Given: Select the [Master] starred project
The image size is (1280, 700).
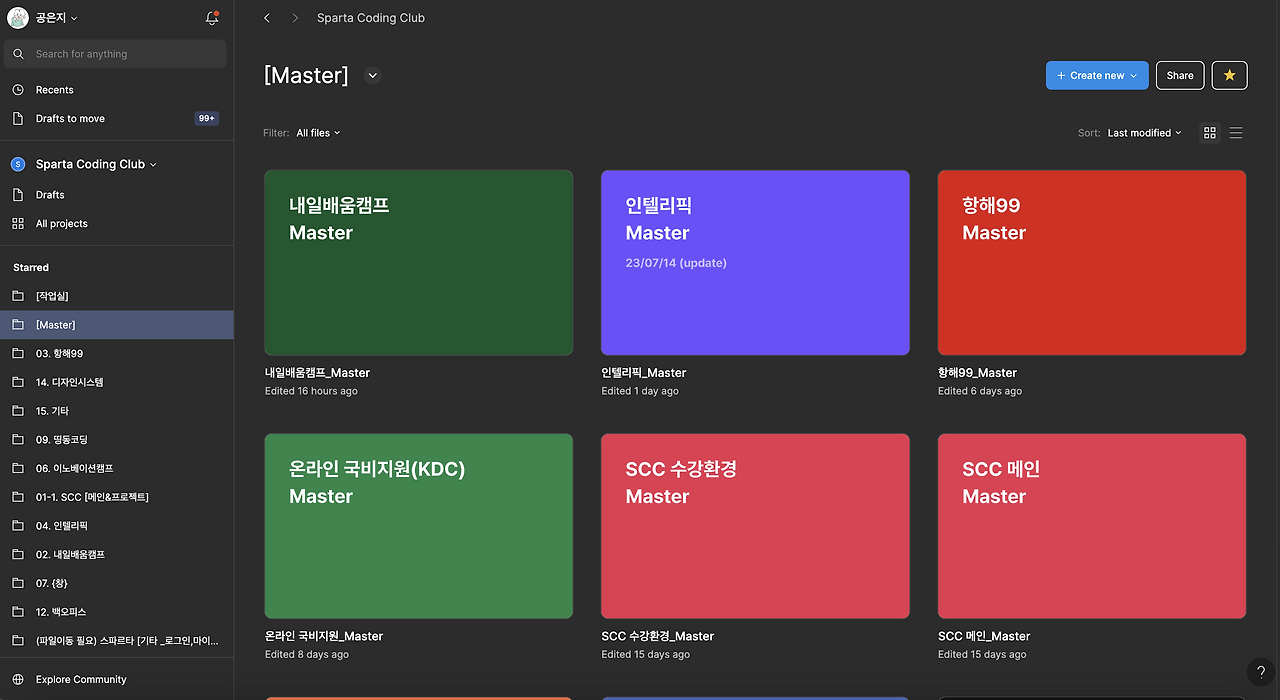Looking at the screenshot, I should (x=117, y=325).
